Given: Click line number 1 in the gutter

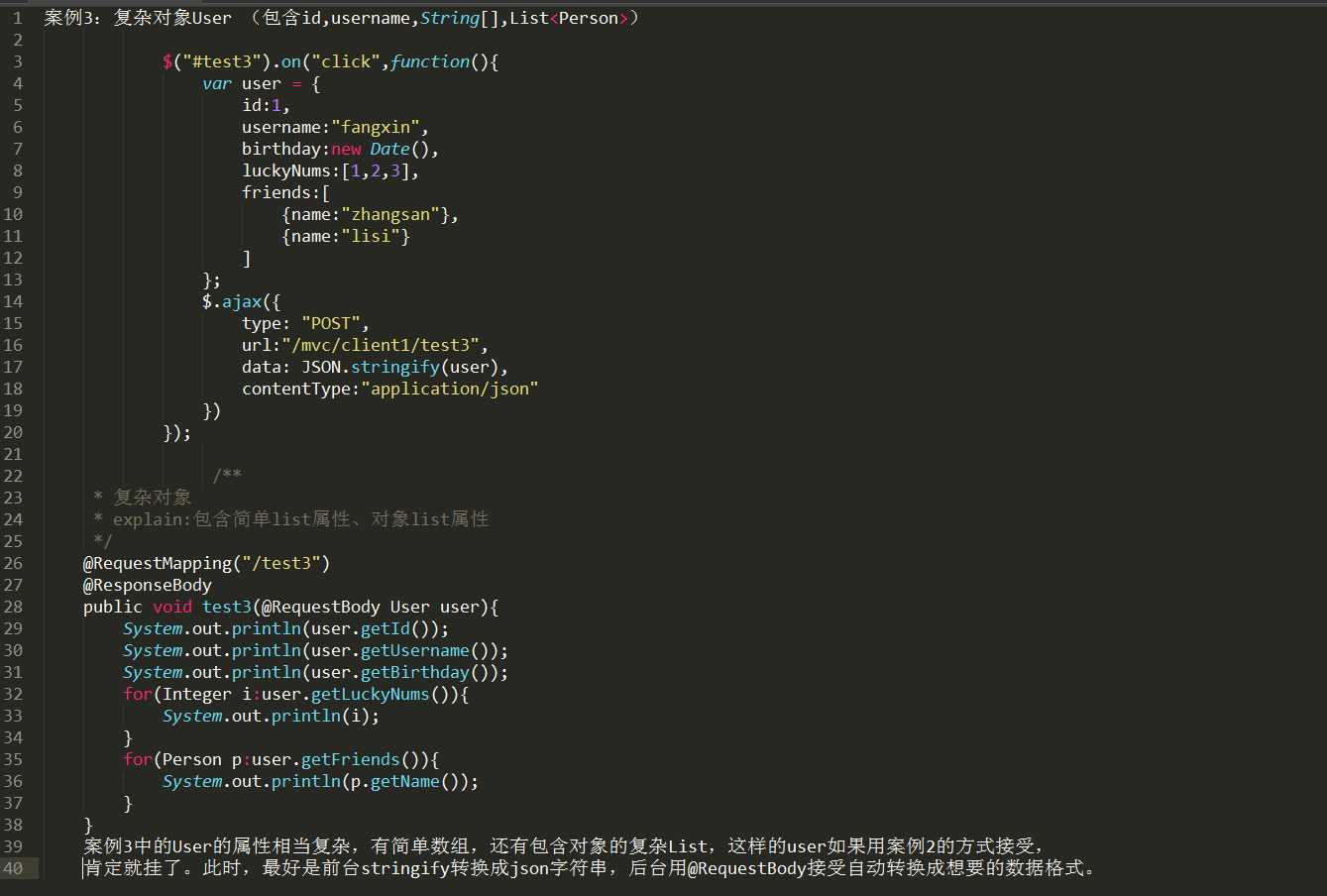Looking at the screenshot, I should tap(17, 18).
